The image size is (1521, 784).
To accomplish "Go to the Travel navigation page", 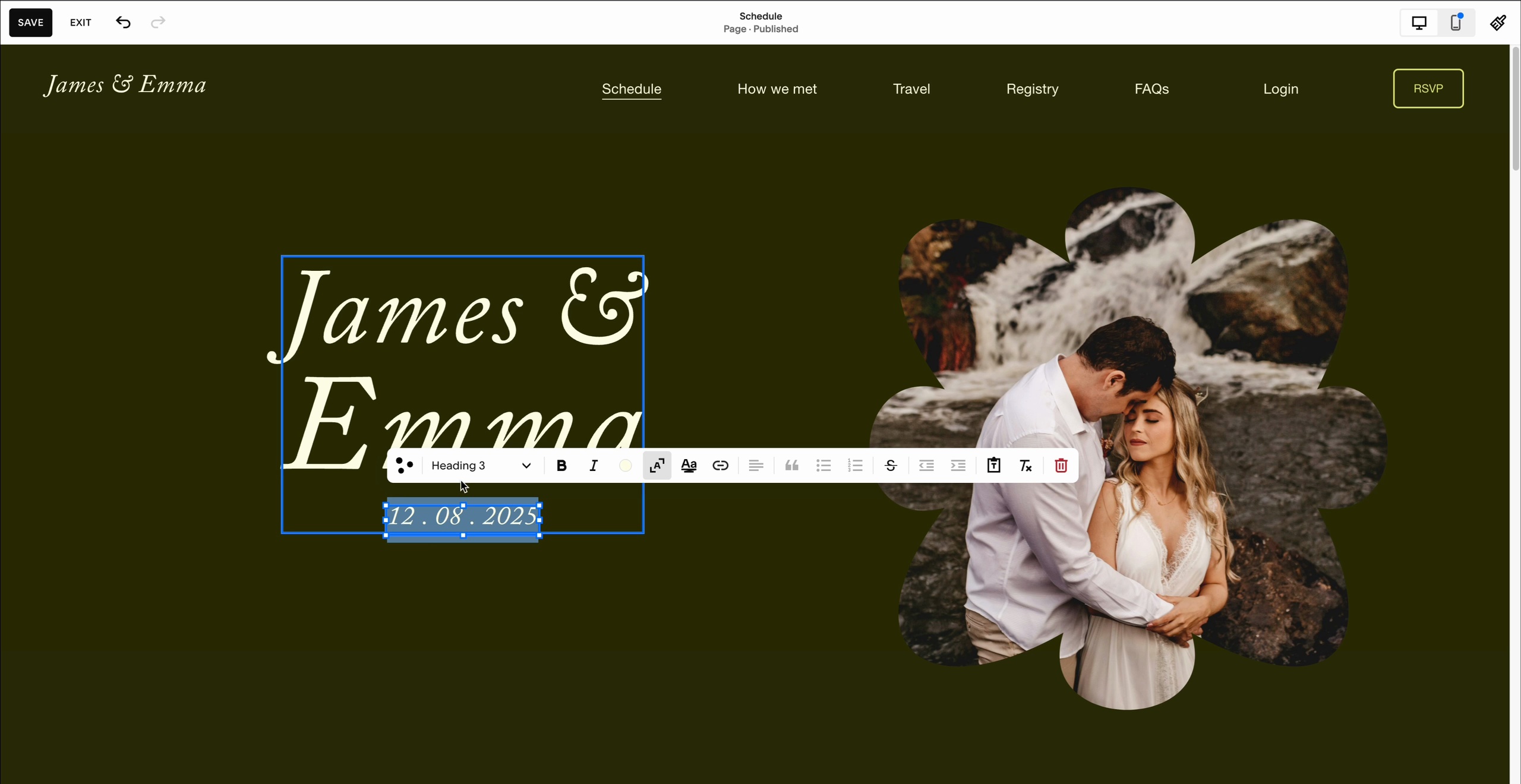I will click(911, 89).
